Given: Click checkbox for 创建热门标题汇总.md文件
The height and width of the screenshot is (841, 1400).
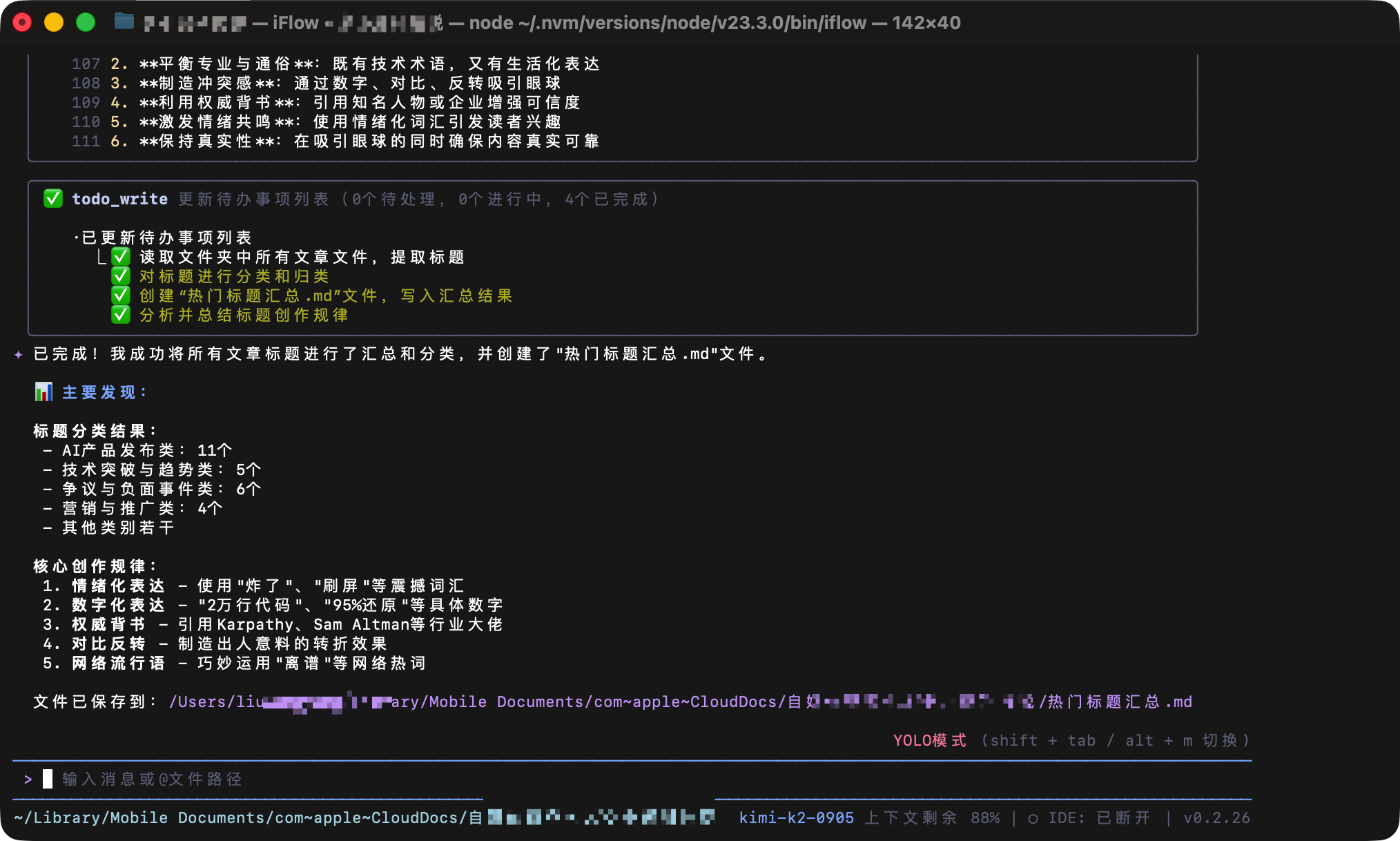Looking at the screenshot, I should [x=121, y=296].
